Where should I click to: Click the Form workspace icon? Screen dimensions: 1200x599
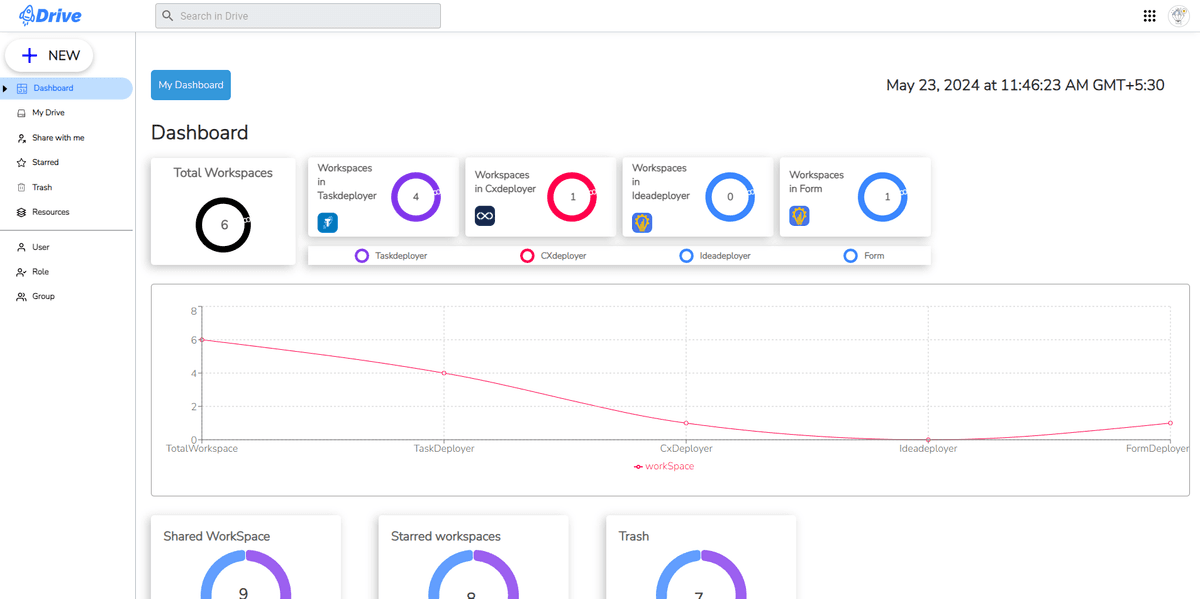click(x=799, y=215)
